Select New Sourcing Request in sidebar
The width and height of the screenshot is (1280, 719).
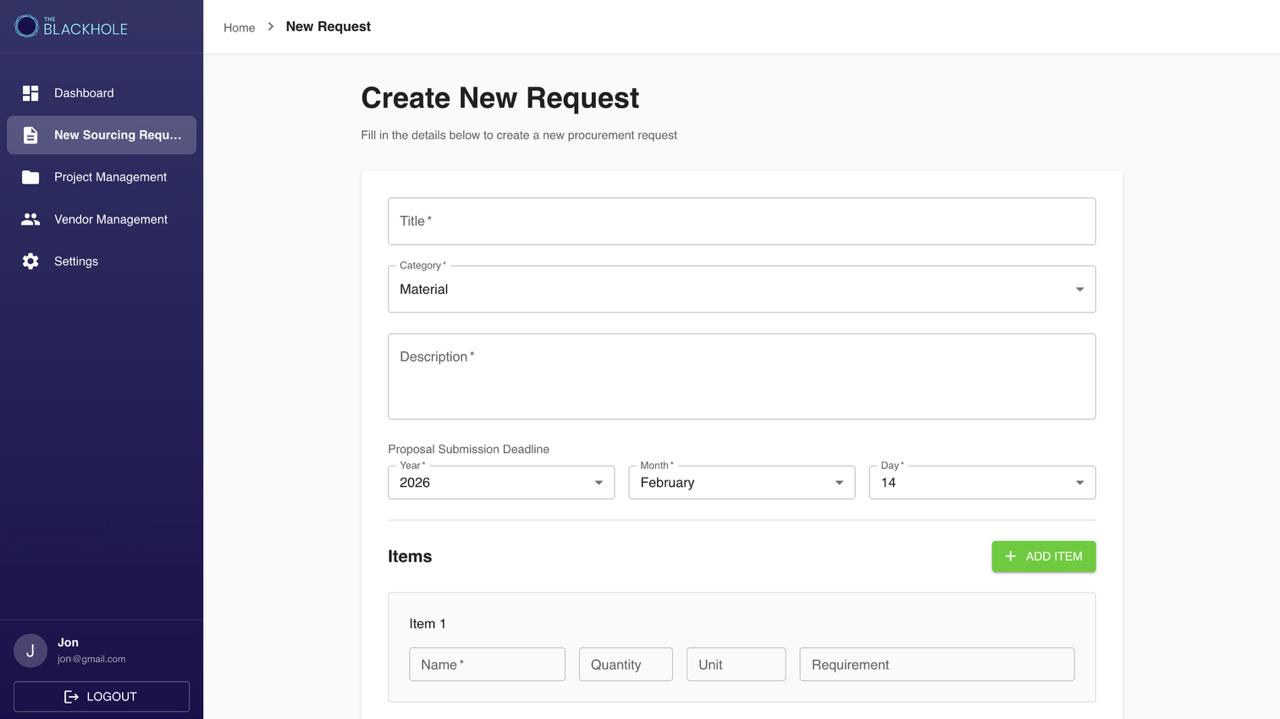(x=101, y=135)
